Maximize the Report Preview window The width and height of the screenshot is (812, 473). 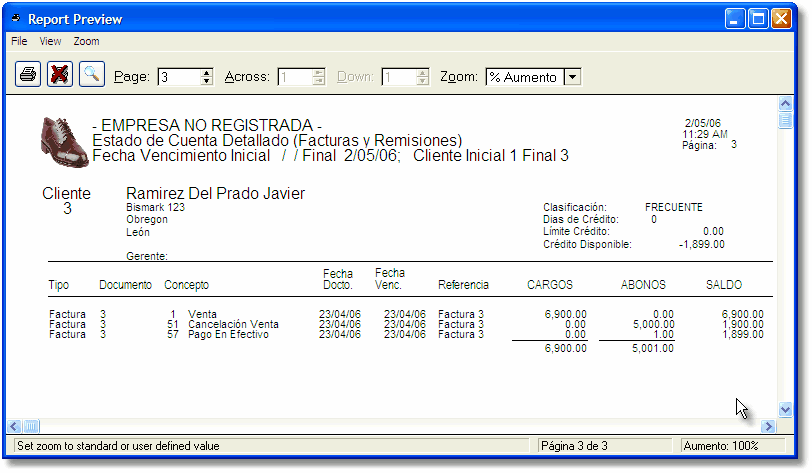pyautogui.click(x=758, y=19)
